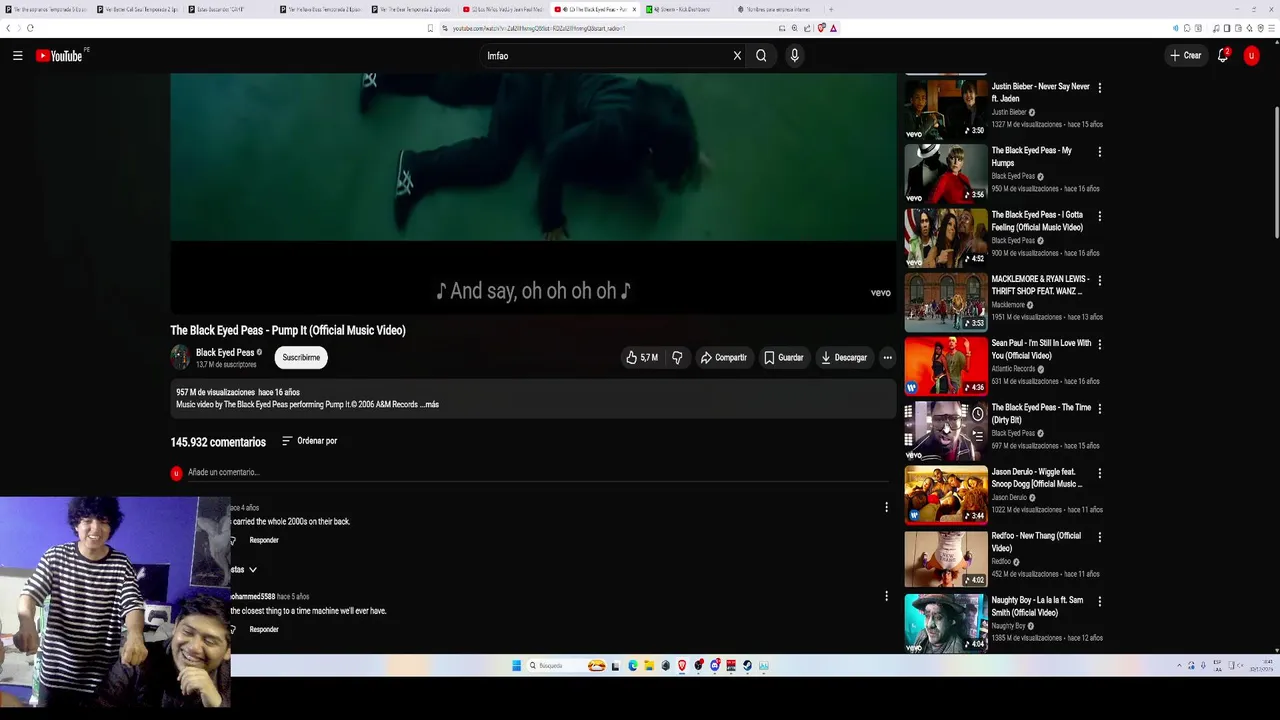Reload the page
Image resolution: width=1280 pixels, height=720 pixels.
30,28
